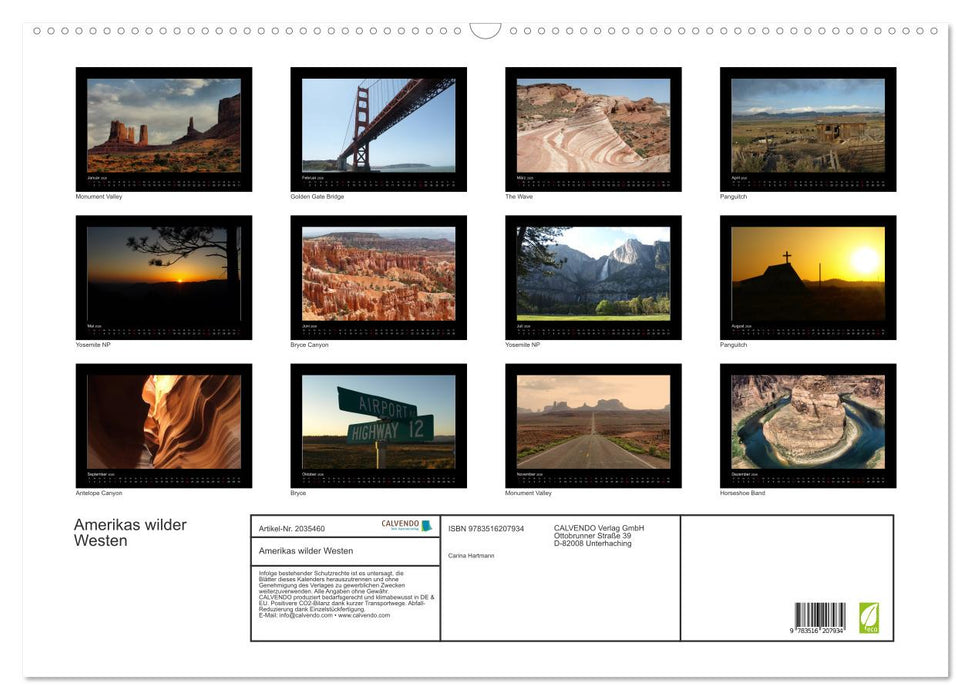Select the Yosemite NP July waterfall image
Screen dimensions: 971x700
tap(592, 275)
